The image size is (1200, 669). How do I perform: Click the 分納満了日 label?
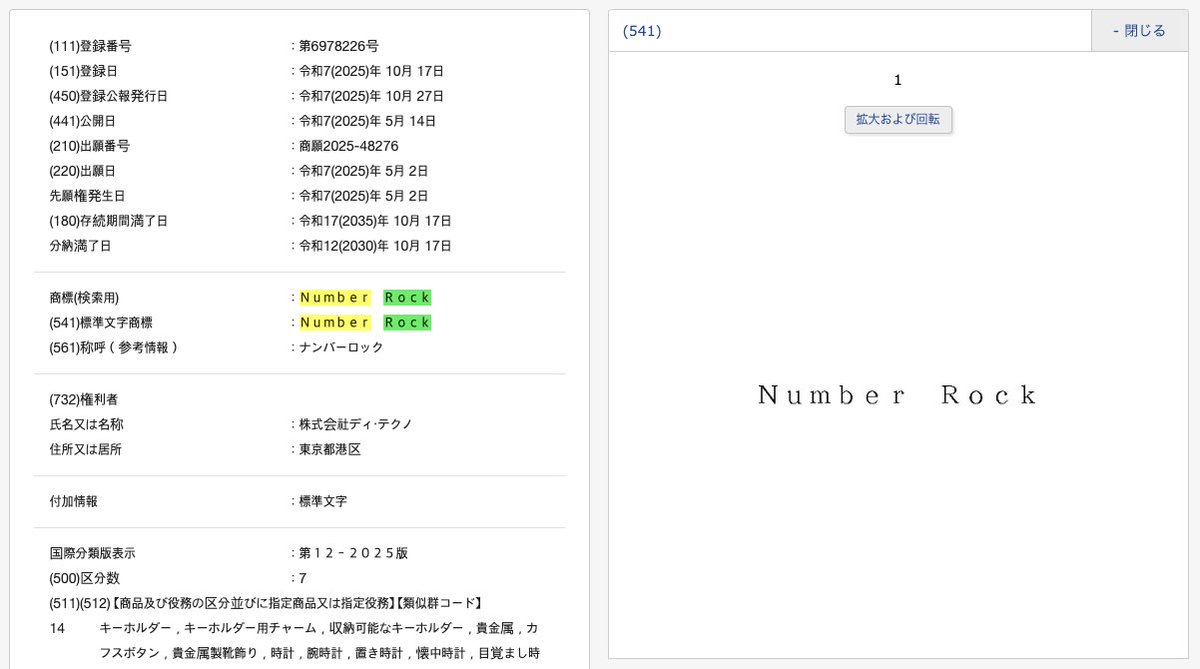(x=80, y=246)
